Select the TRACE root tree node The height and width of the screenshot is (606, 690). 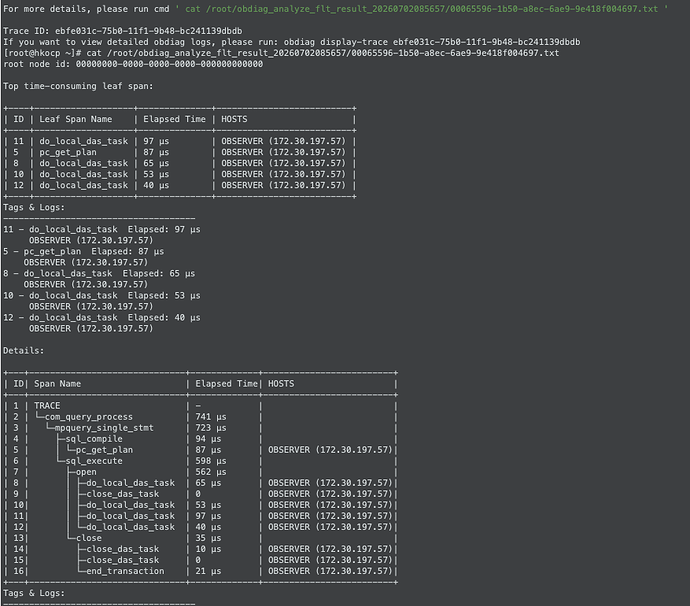click(x=47, y=406)
